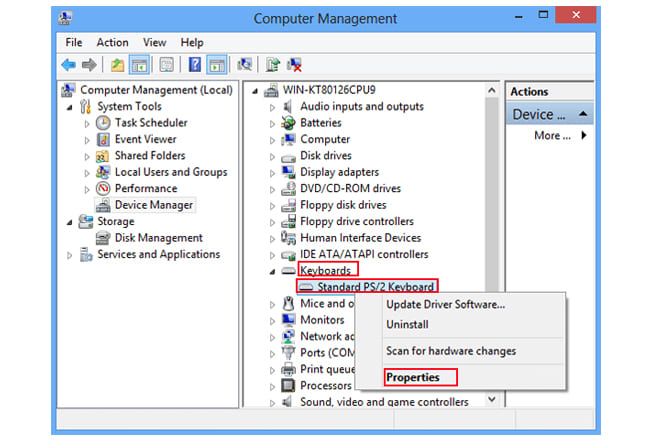This screenshot has height=441, width=650.
Task: Collapse the System Tools node
Action: (x=70, y=107)
